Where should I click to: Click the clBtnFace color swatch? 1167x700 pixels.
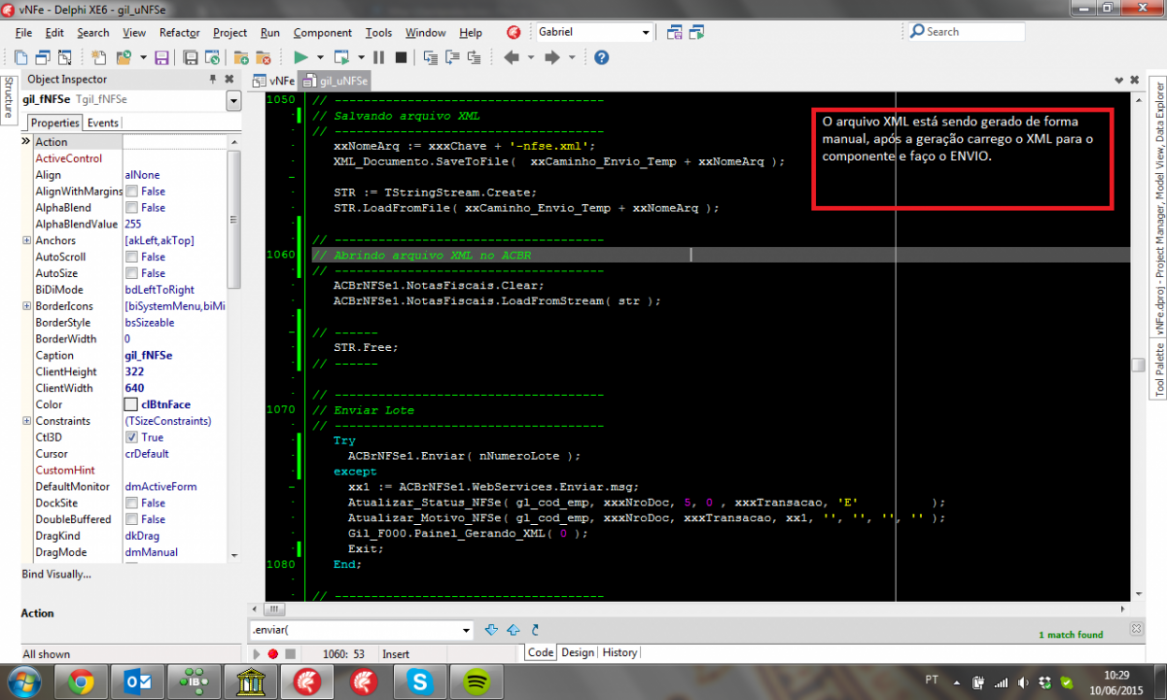pyautogui.click(x=131, y=405)
